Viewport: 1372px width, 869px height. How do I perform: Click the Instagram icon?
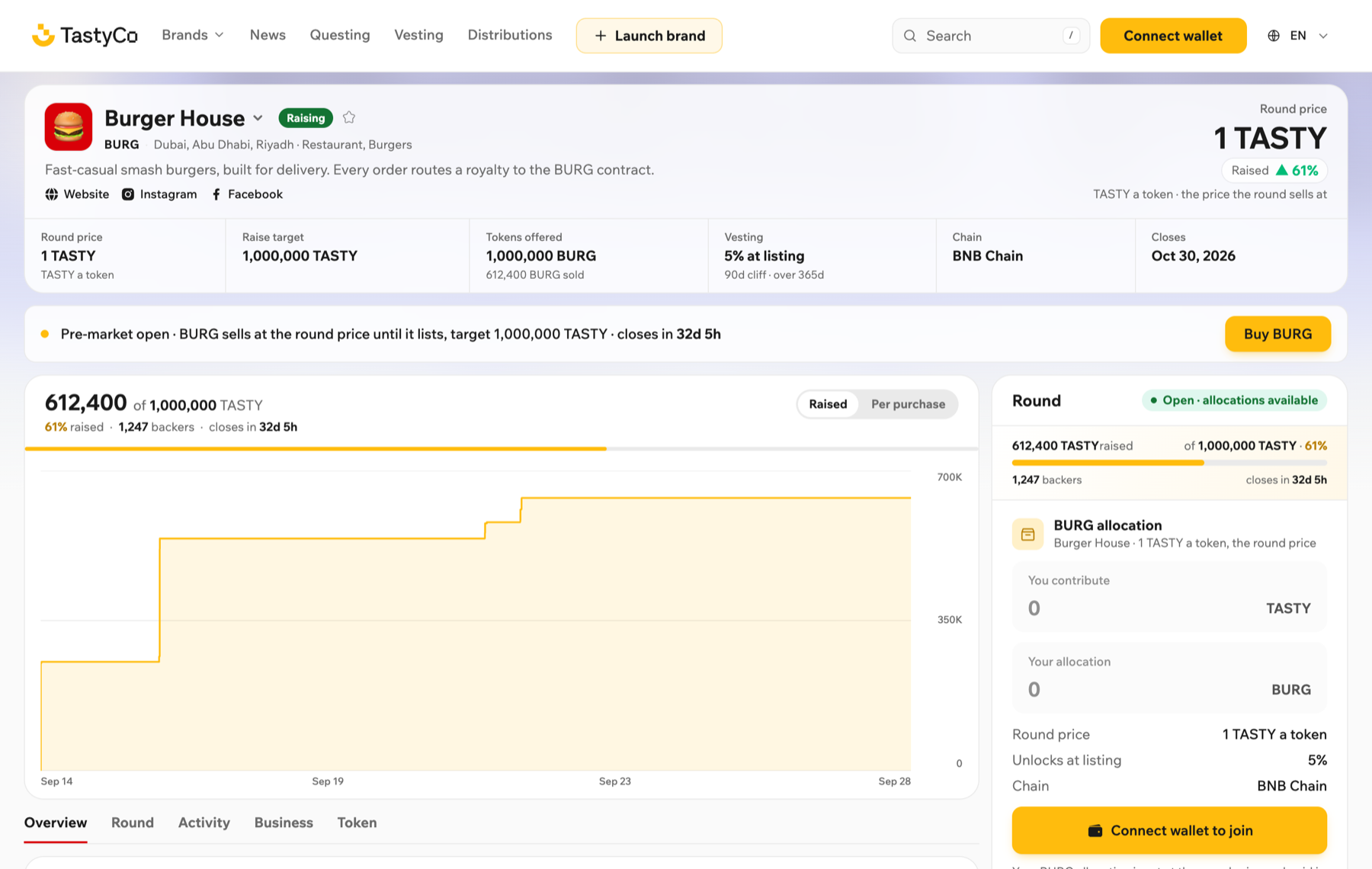(128, 194)
